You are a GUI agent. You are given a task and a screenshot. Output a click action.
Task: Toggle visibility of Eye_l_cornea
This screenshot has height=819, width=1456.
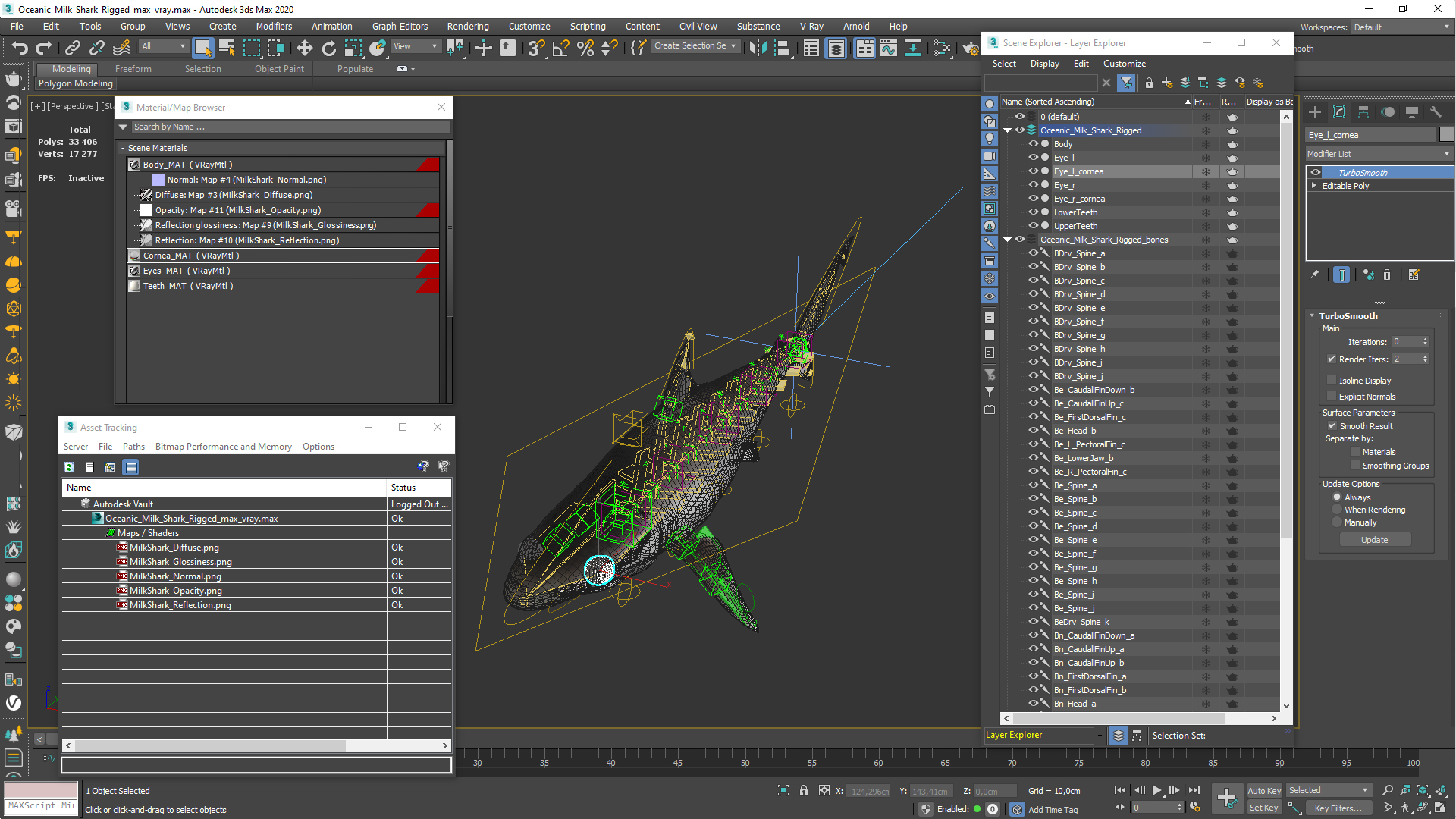pos(1033,171)
